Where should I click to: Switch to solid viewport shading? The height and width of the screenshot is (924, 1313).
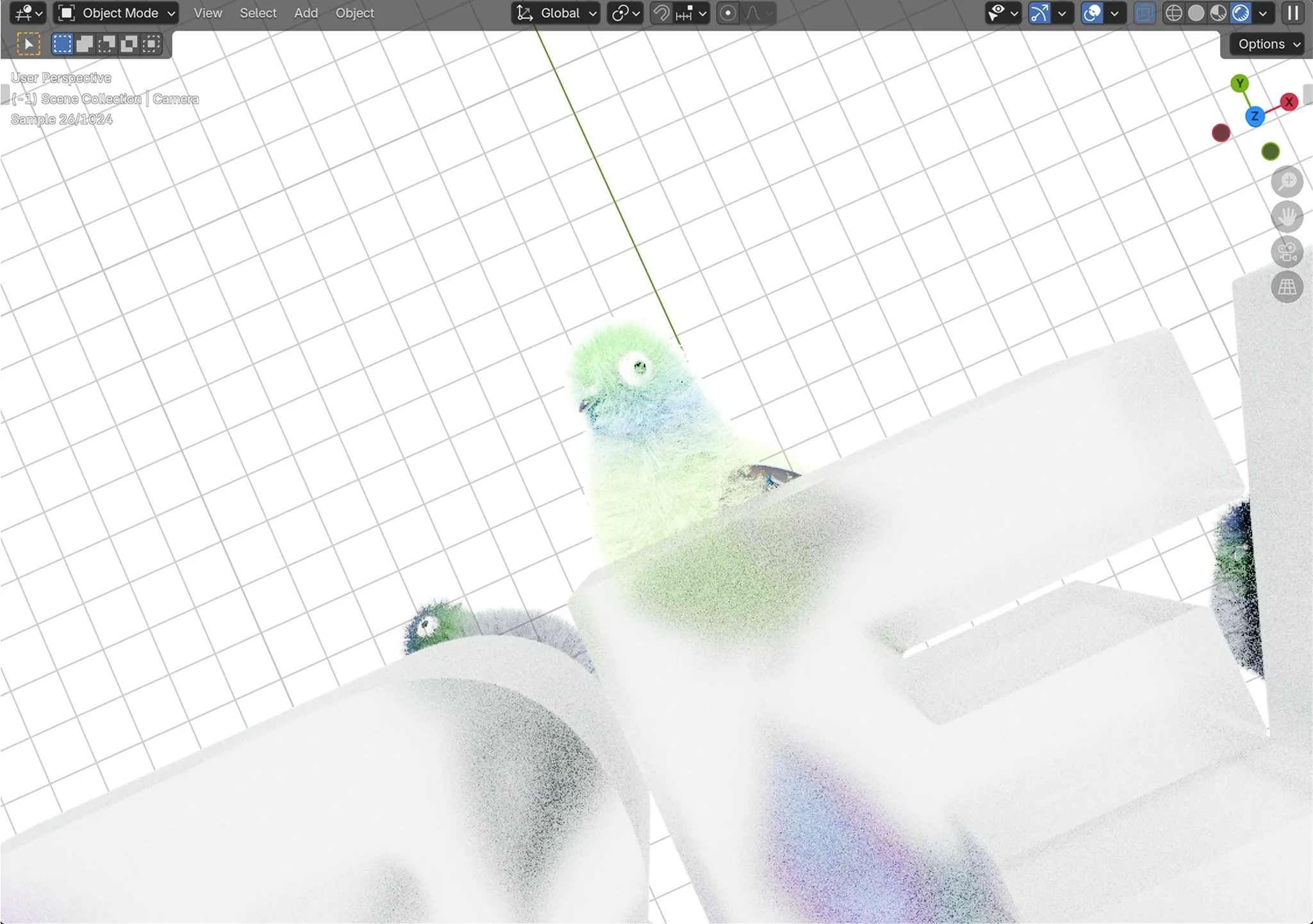[1196, 13]
